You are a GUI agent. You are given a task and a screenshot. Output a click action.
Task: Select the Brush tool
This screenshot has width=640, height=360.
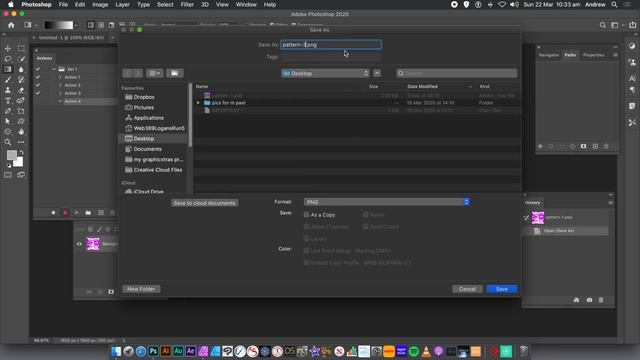8,80
